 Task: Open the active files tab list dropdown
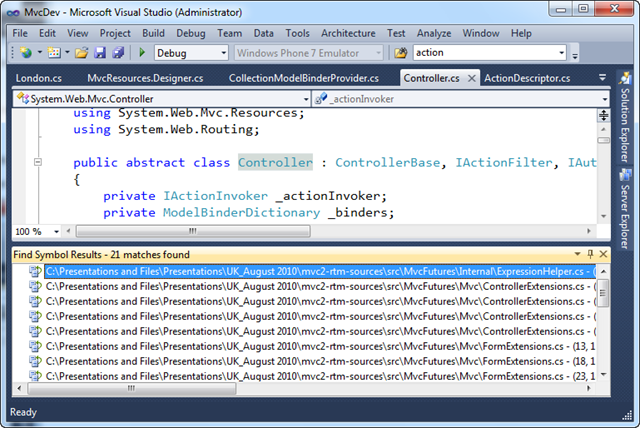pyautogui.click(x=602, y=77)
